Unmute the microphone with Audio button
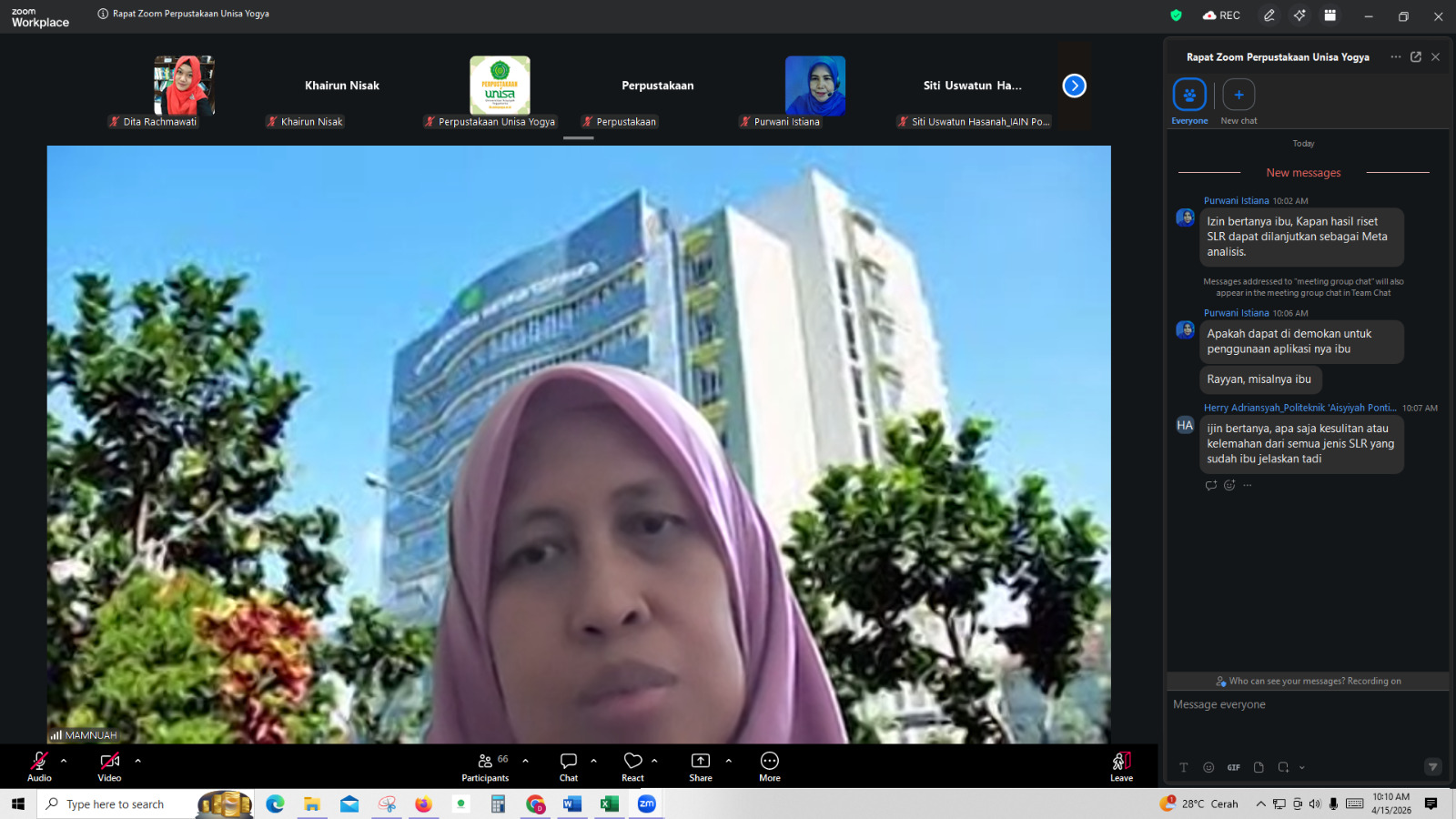Viewport: 1456px width, 819px height. click(x=39, y=765)
